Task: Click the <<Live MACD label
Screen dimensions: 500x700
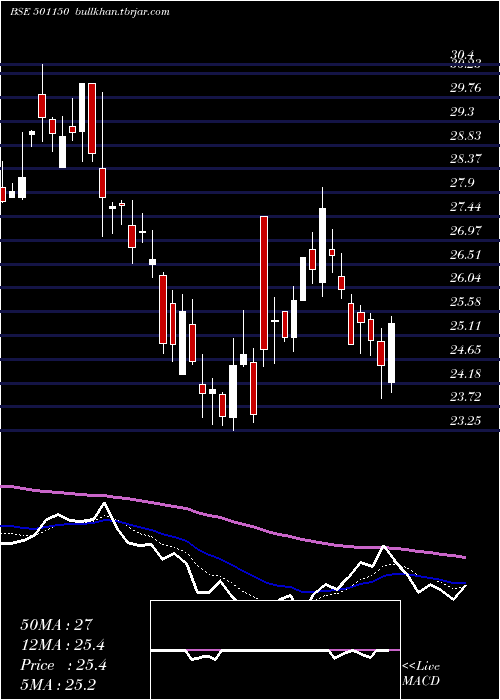Action: coord(421,674)
